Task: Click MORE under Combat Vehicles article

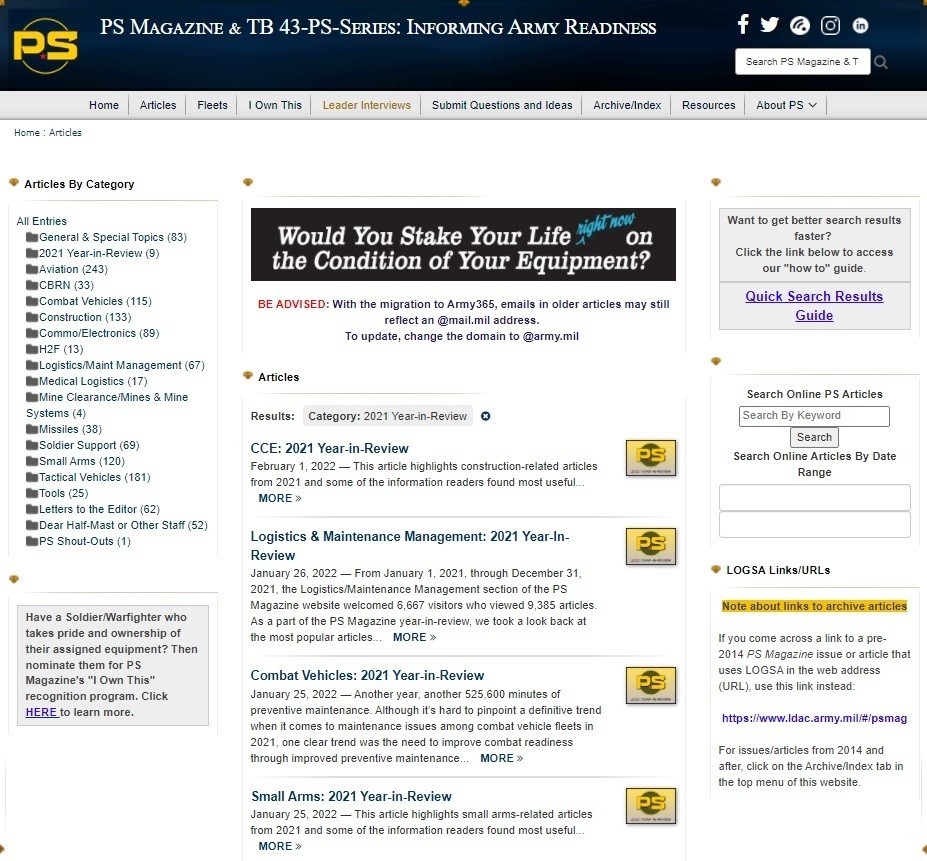Action: [x=501, y=758]
